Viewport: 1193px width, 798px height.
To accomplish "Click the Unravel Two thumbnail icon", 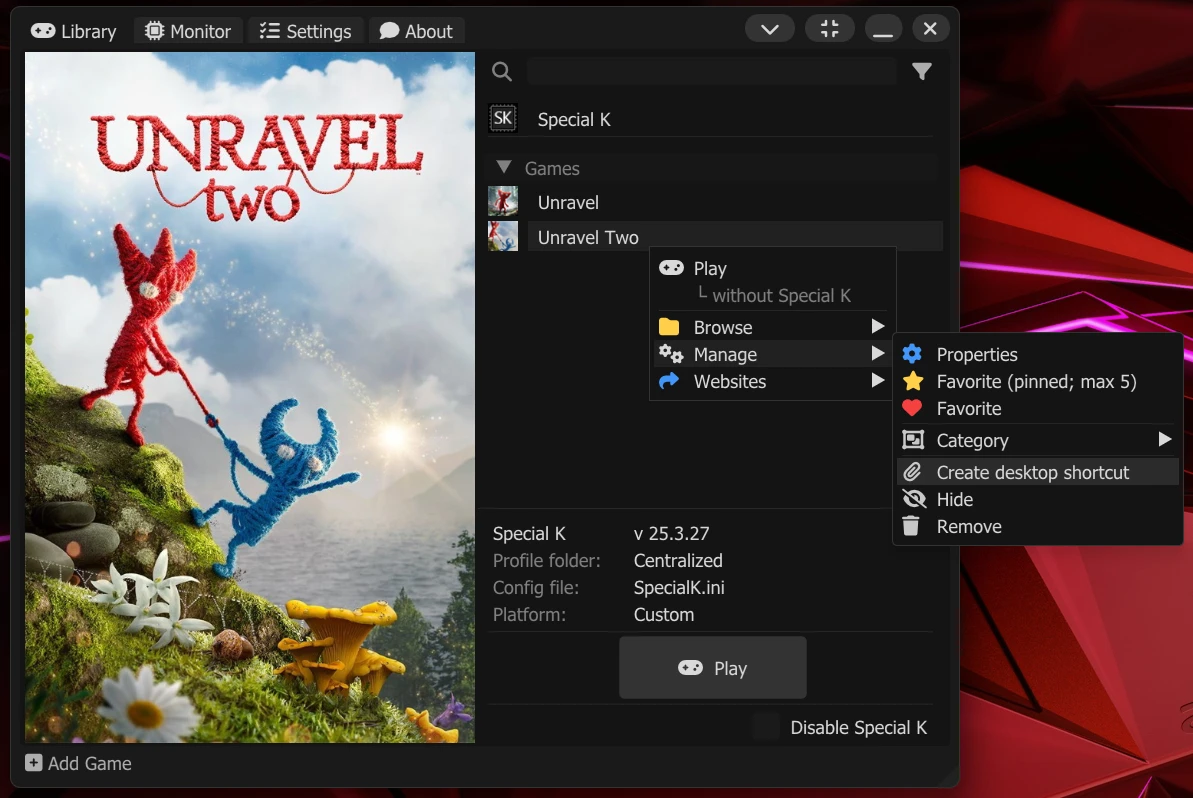I will click(503, 237).
